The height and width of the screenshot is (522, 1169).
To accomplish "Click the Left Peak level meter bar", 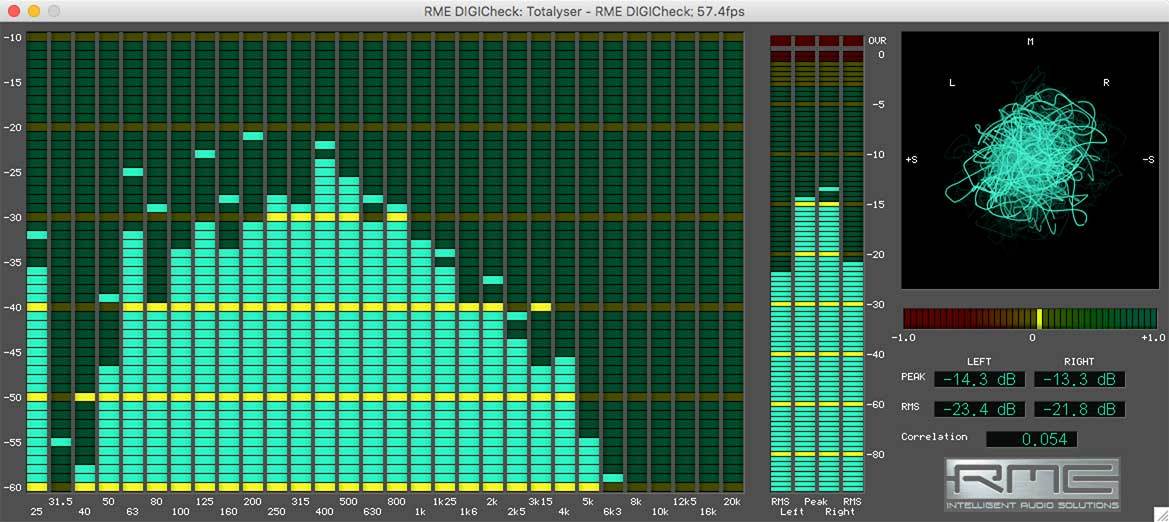I will coord(804,263).
